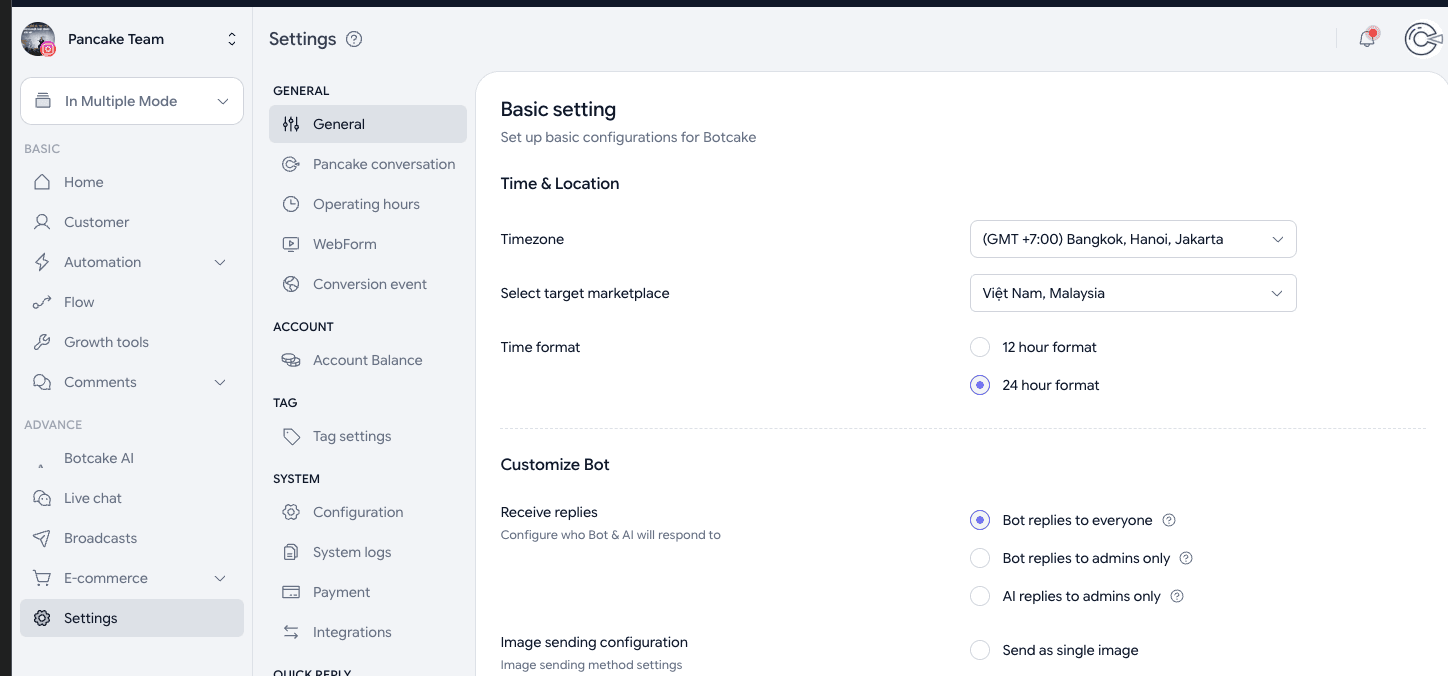Select AI replies to admins only option
Viewport: 1448px width, 676px height.
980,596
